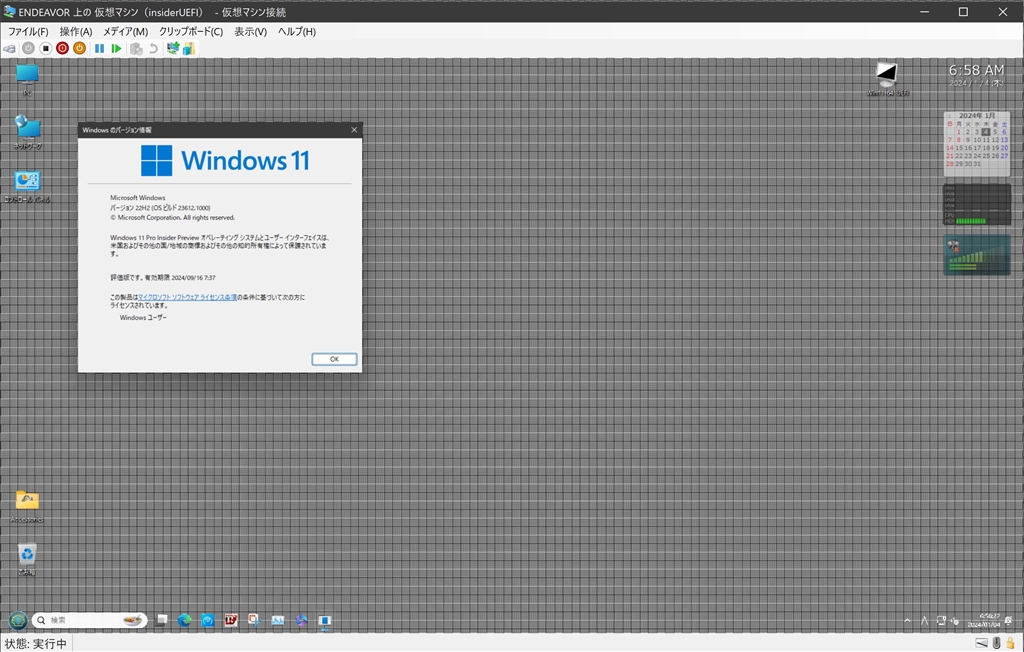
Task: Click the Ctrl+Alt+Del toolbar icon
Action: pyautogui.click(x=10, y=48)
